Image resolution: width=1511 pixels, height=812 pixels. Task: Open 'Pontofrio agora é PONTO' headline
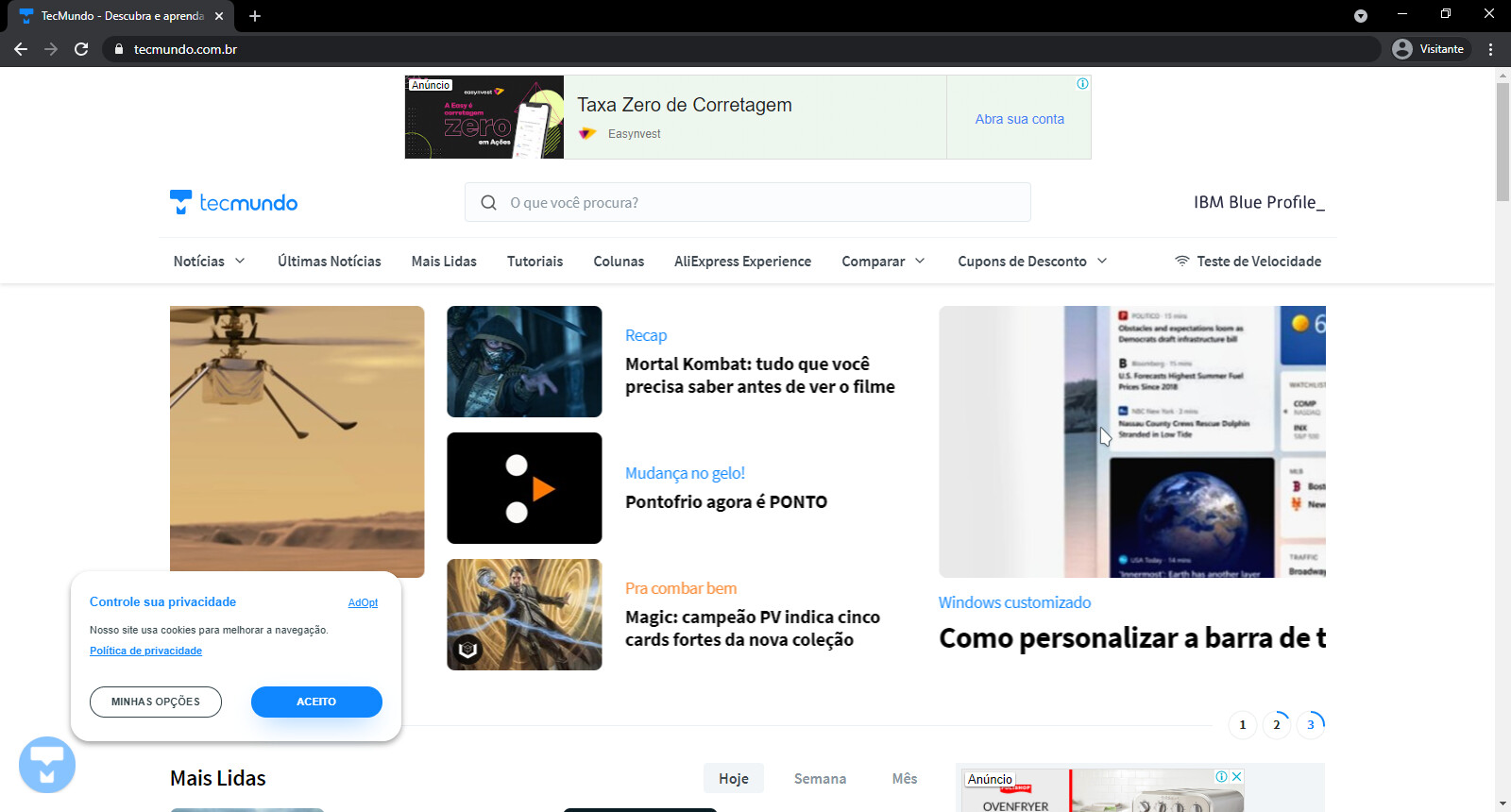726,501
